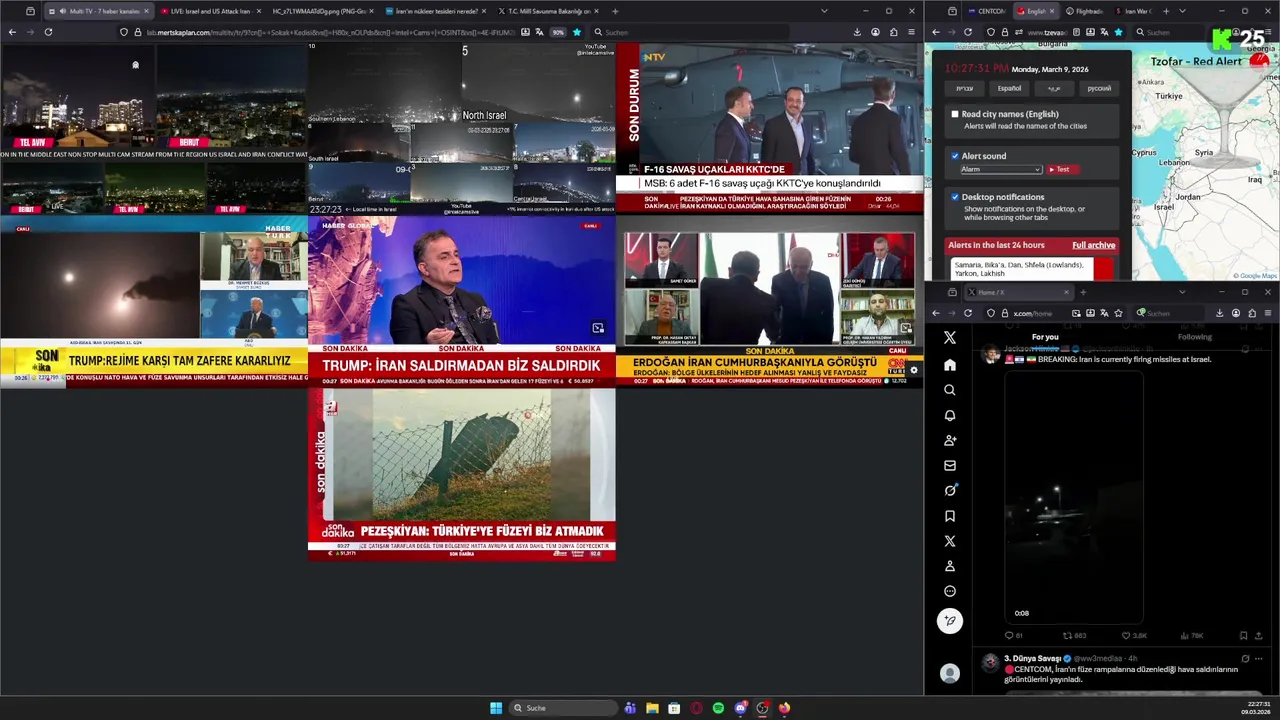
Task: Switch to the CENTCOM tab
Action: pyautogui.click(x=986, y=11)
